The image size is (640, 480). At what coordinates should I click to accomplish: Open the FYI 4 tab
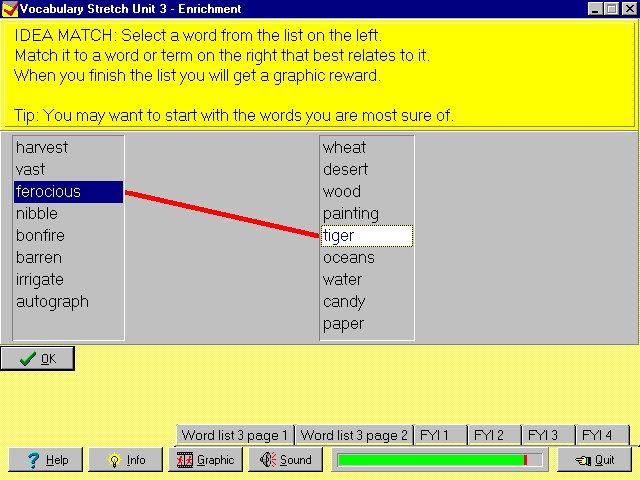pyautogui.click(x=602, y=435)
